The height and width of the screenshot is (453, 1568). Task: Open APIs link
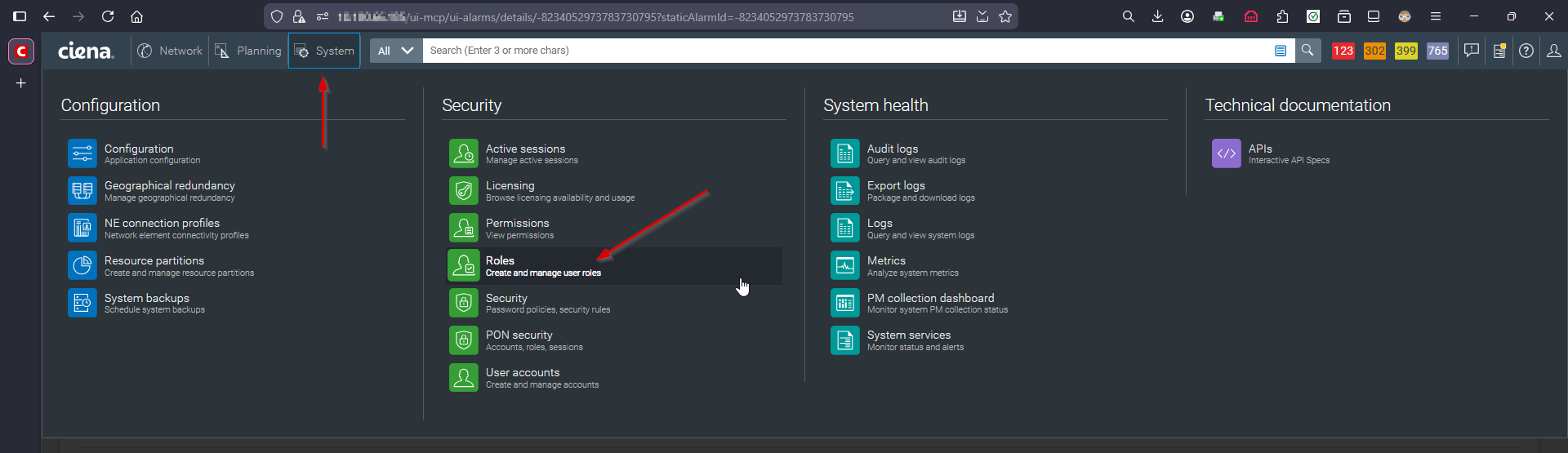click(1260, 149)
